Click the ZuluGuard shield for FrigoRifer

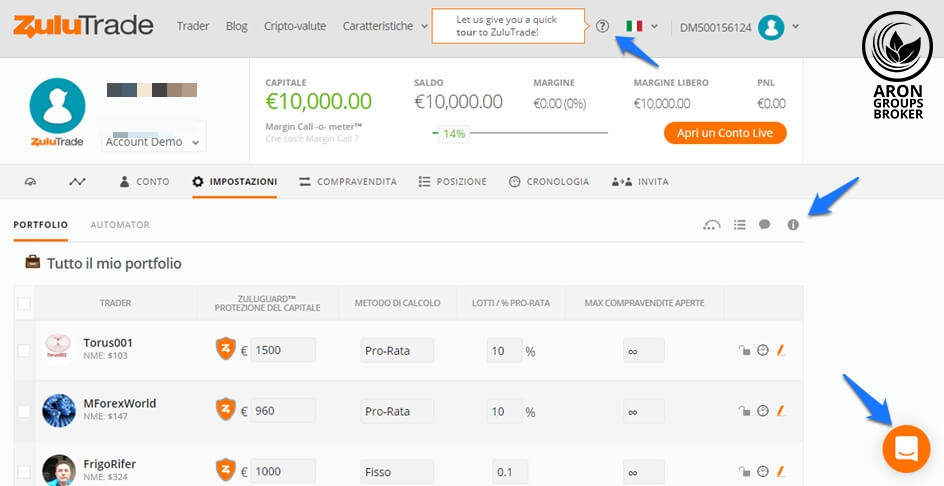226,470
